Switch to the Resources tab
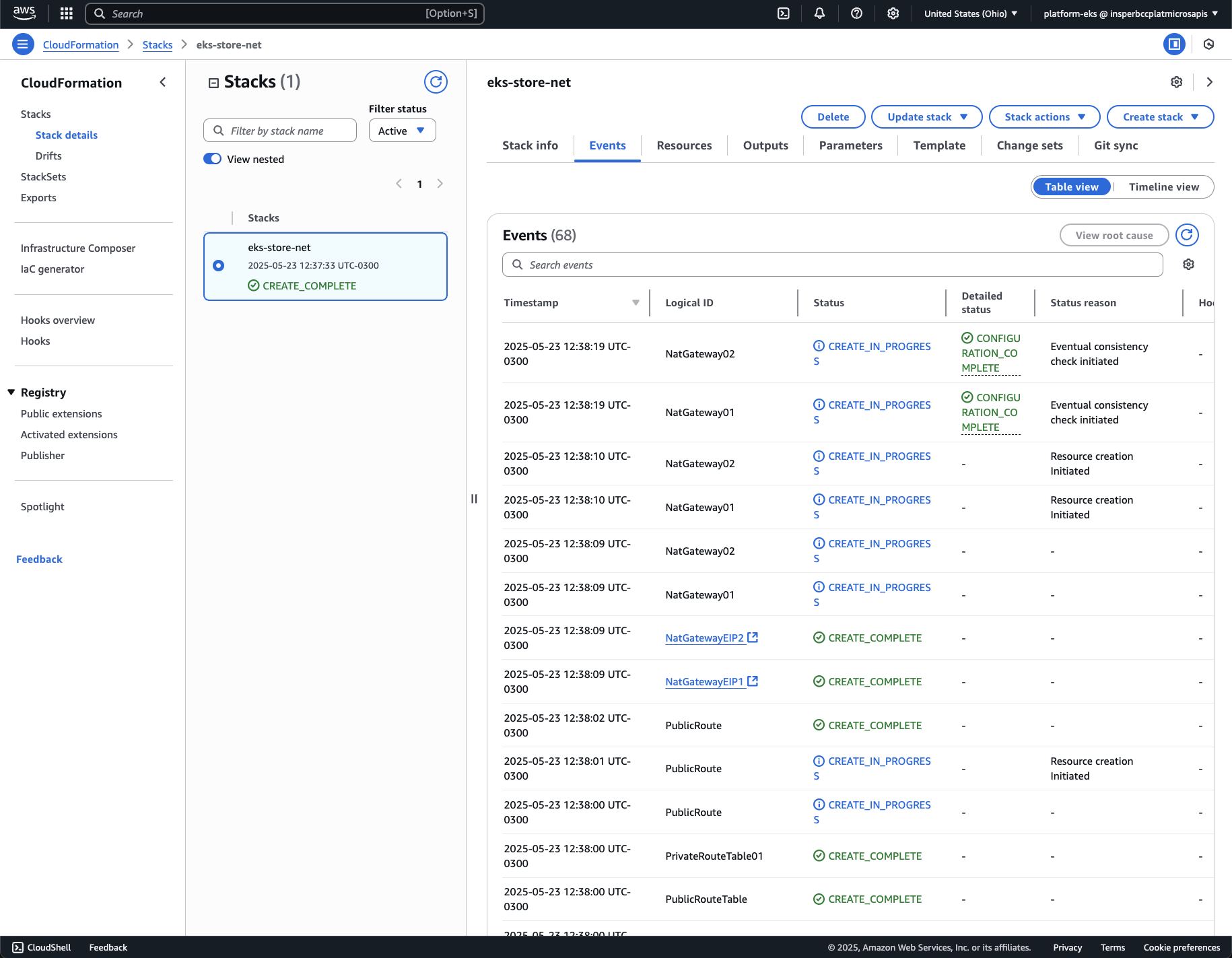The height and width of the screenshot is (958, 1232). (x=684, y=145)
